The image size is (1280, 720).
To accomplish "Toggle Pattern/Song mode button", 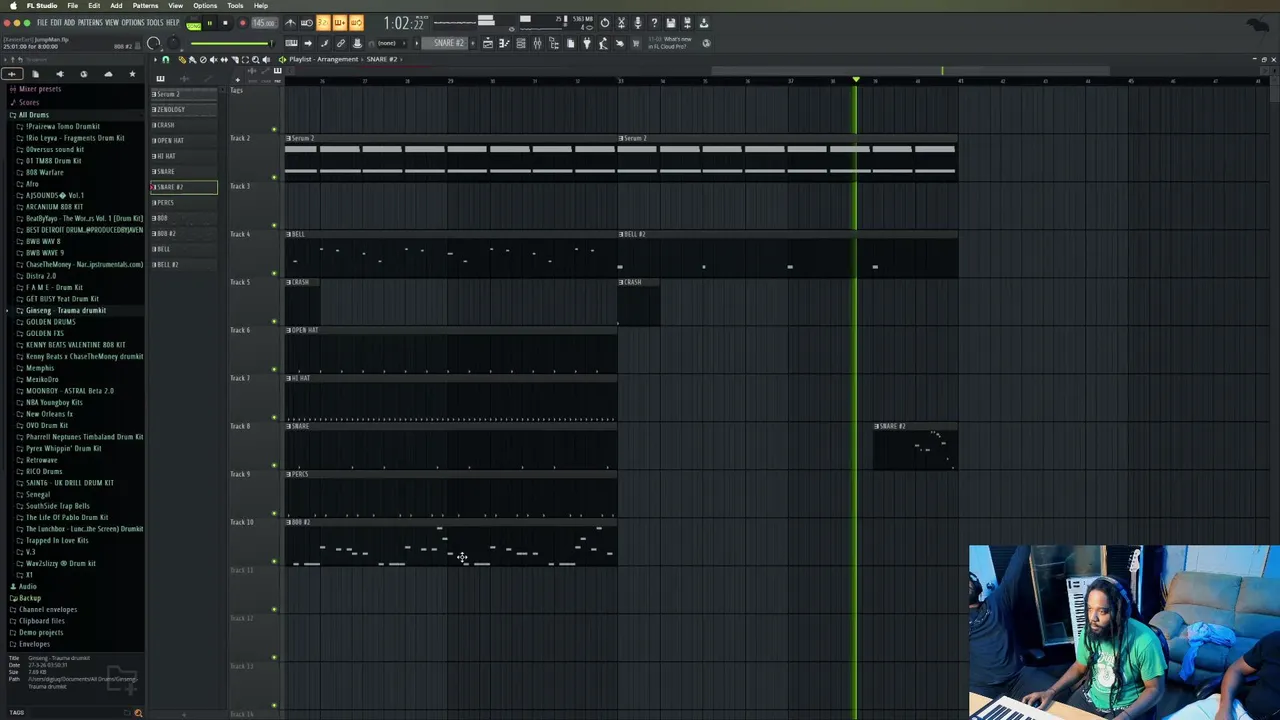I will [x=194, y=24].
